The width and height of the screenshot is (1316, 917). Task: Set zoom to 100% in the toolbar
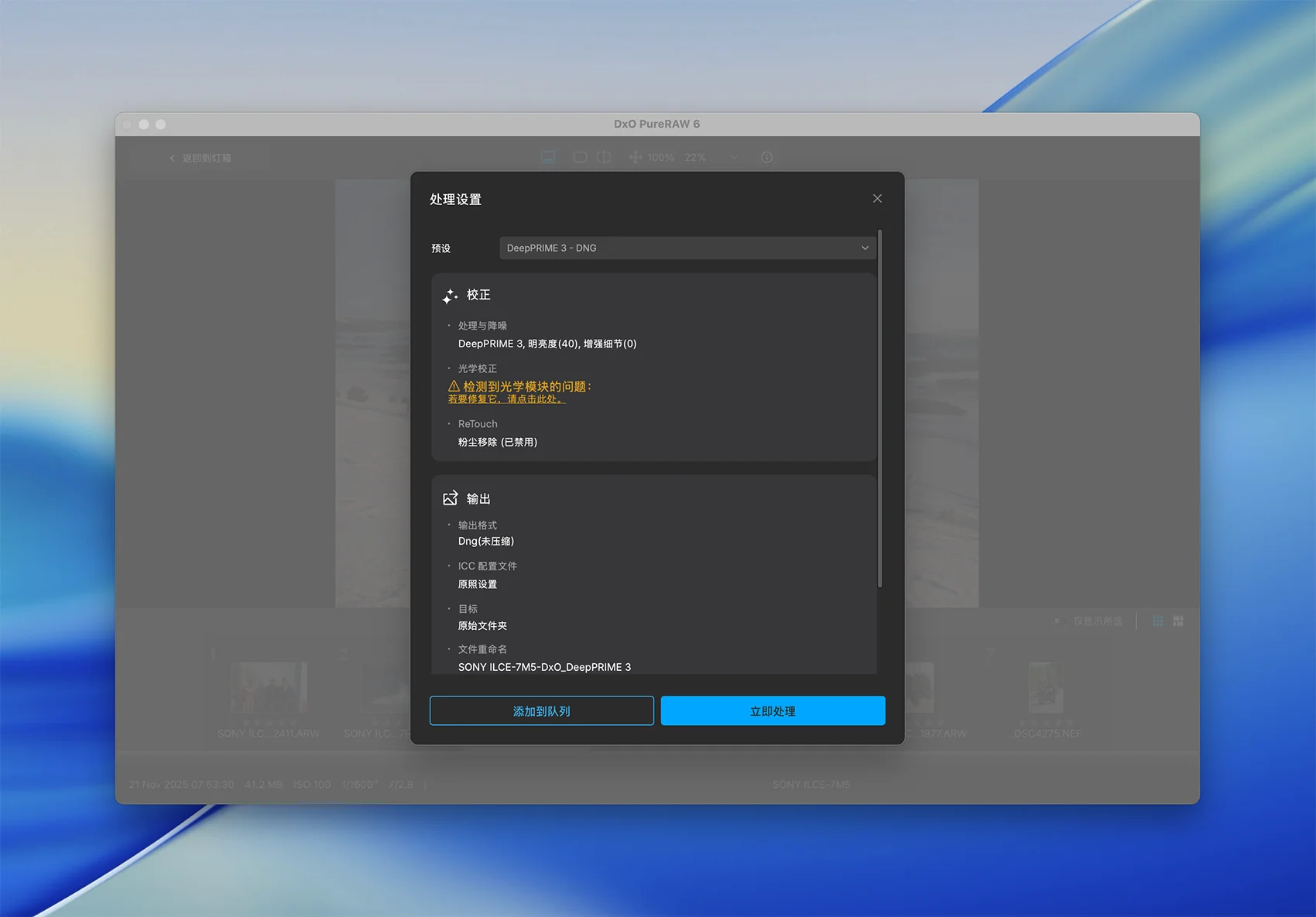click(660, 157)
